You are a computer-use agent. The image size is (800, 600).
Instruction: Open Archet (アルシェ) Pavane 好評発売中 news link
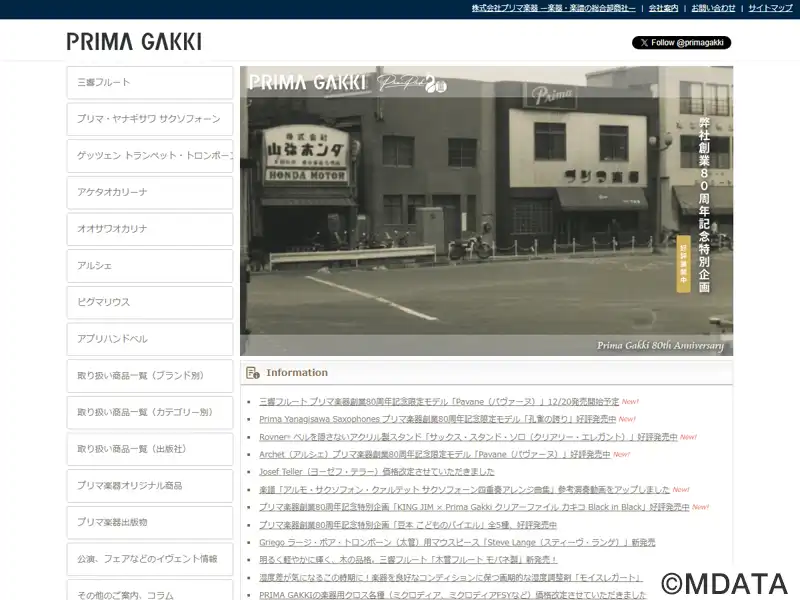tap(434, 455)
